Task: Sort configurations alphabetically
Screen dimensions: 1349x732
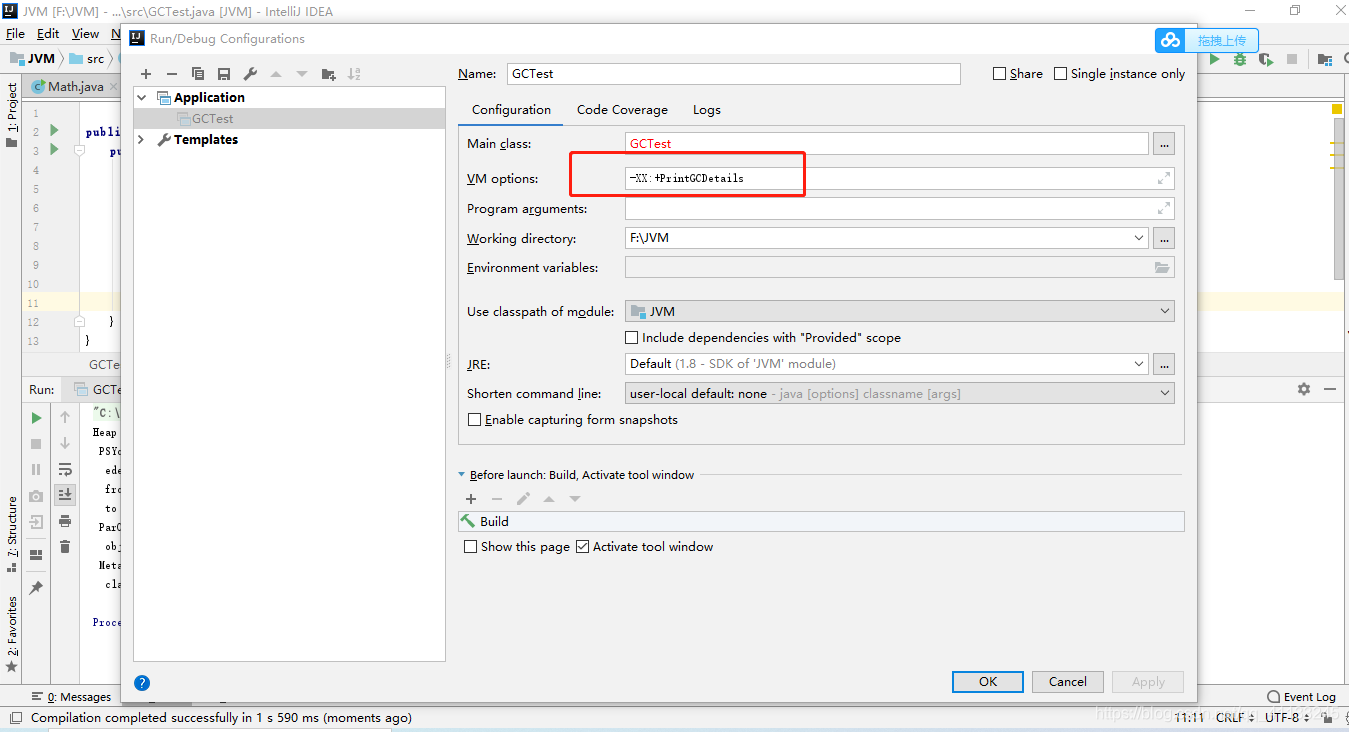Action: (x=354, y=74)
